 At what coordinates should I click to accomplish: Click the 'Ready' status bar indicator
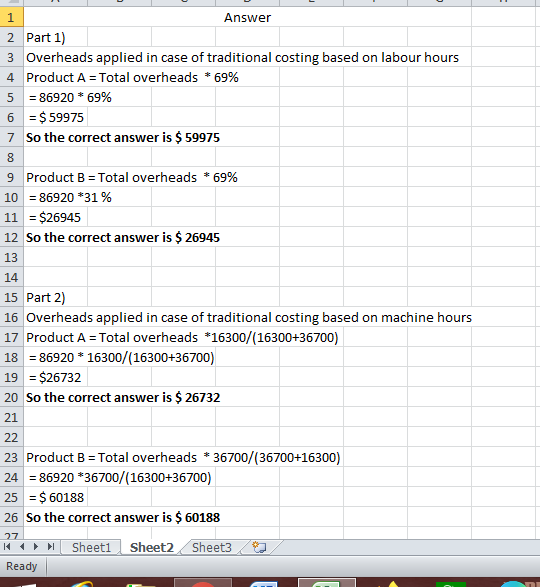pos(22,566)
